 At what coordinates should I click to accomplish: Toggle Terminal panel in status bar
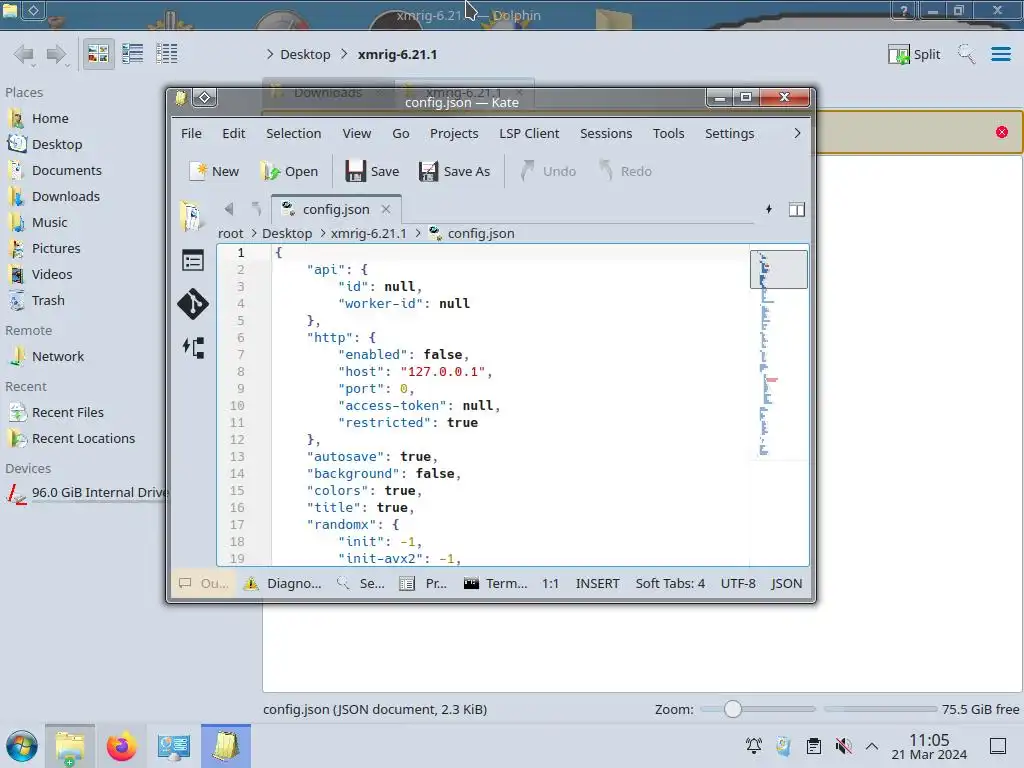(x=495, y=583)
